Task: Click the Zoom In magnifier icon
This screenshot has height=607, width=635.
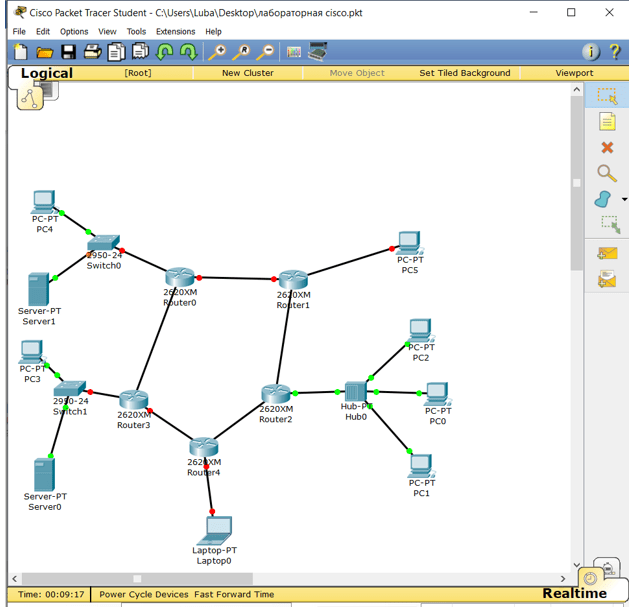Action: [x=217, y=52]
